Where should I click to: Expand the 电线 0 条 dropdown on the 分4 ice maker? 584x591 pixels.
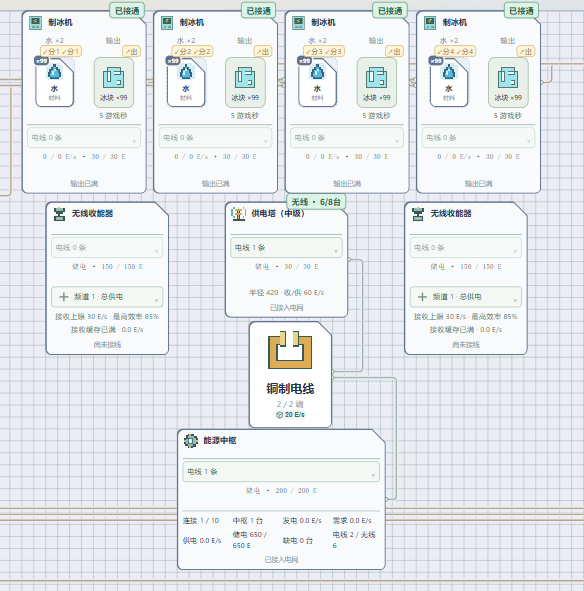point(478,138)
